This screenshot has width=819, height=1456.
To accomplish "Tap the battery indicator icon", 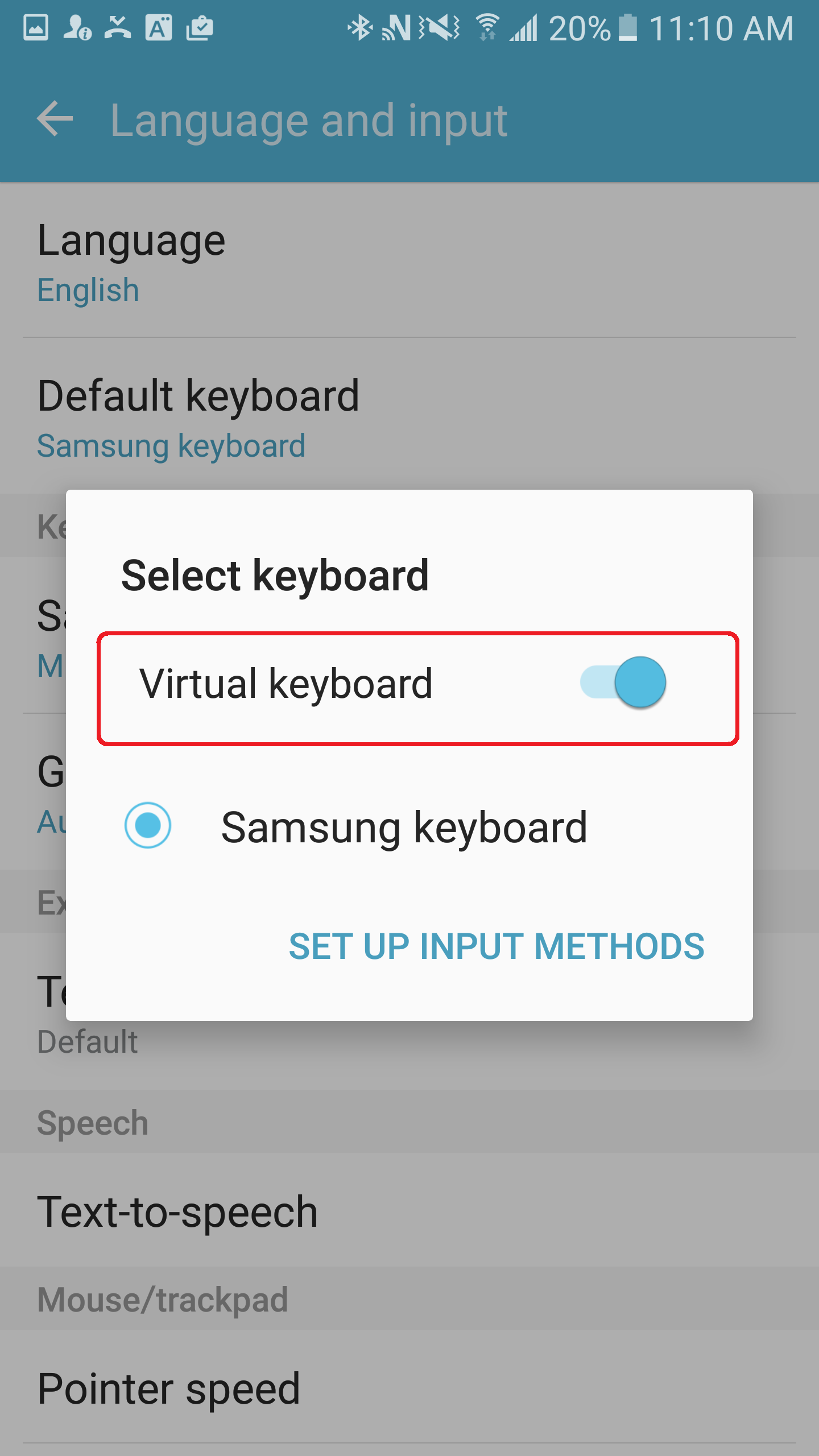I will tap(628, 27).
